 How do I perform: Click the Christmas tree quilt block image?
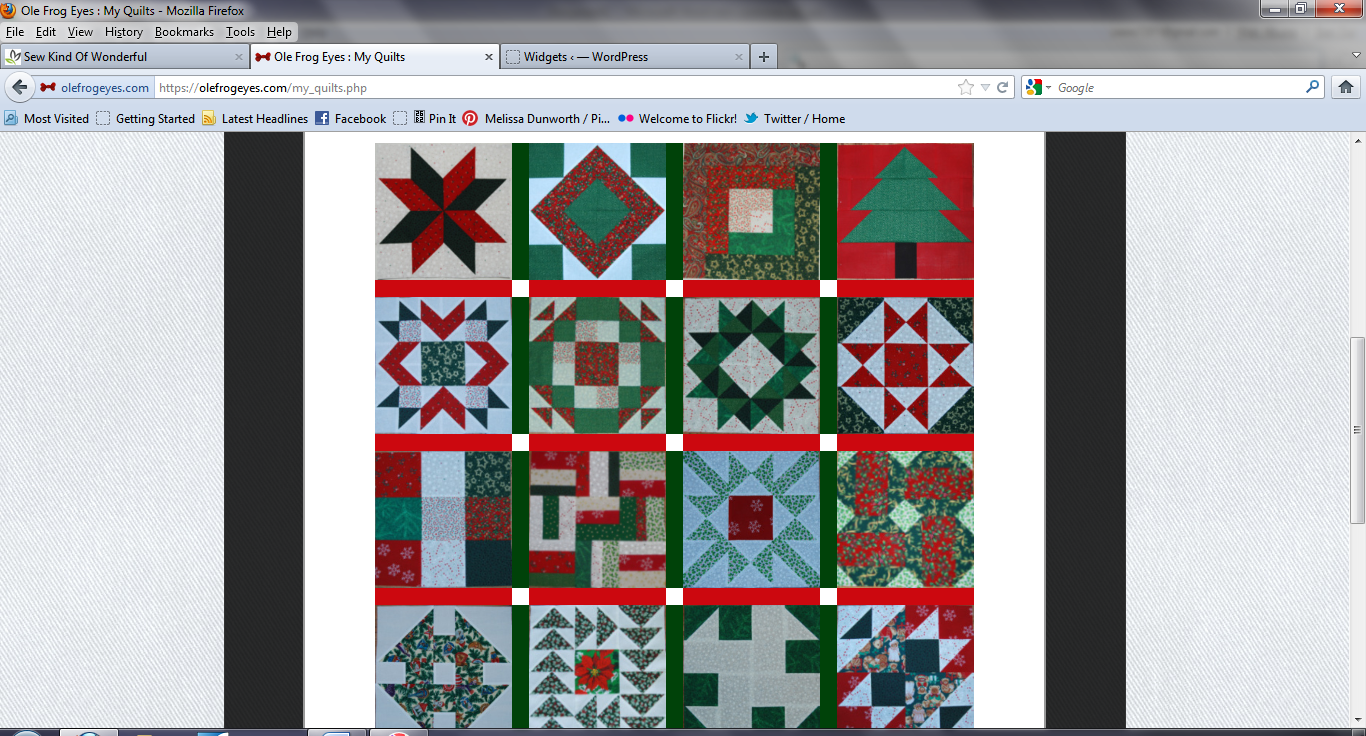(x=903, y=210)
